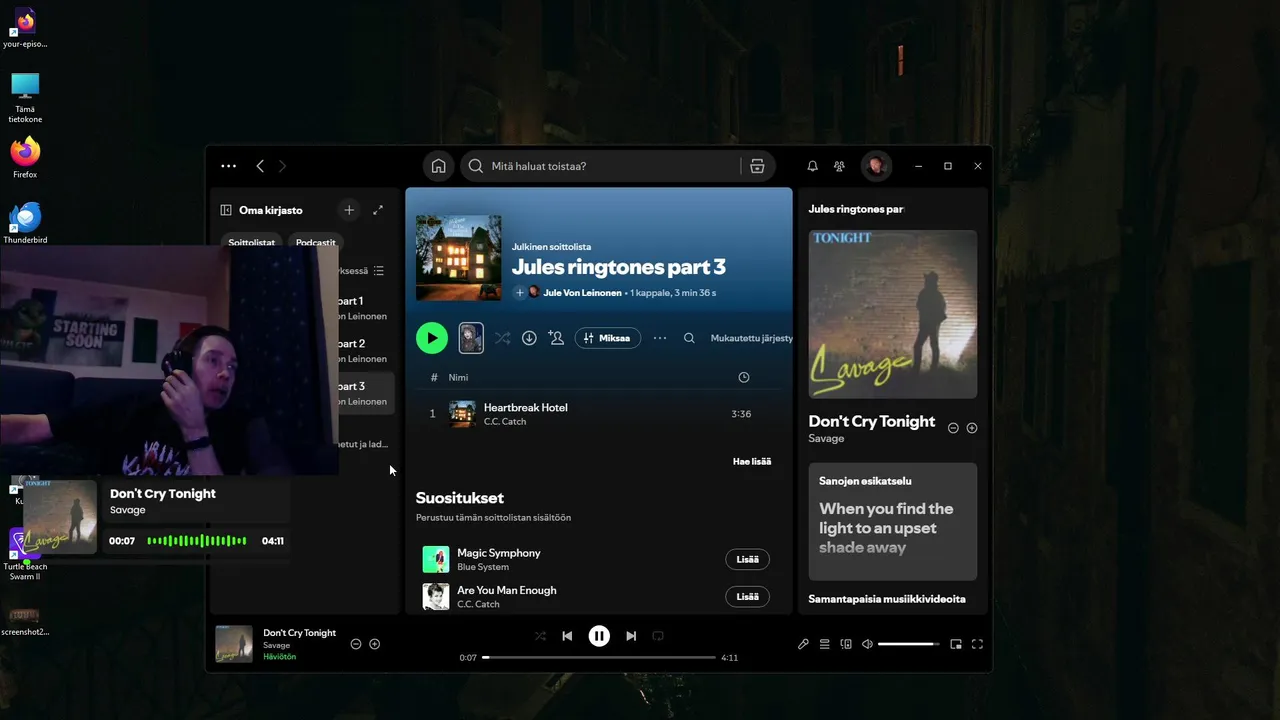Screen dimensions: 1280x720
Task: Click now playing cover in bottom bar
Action: click(234, 644)
